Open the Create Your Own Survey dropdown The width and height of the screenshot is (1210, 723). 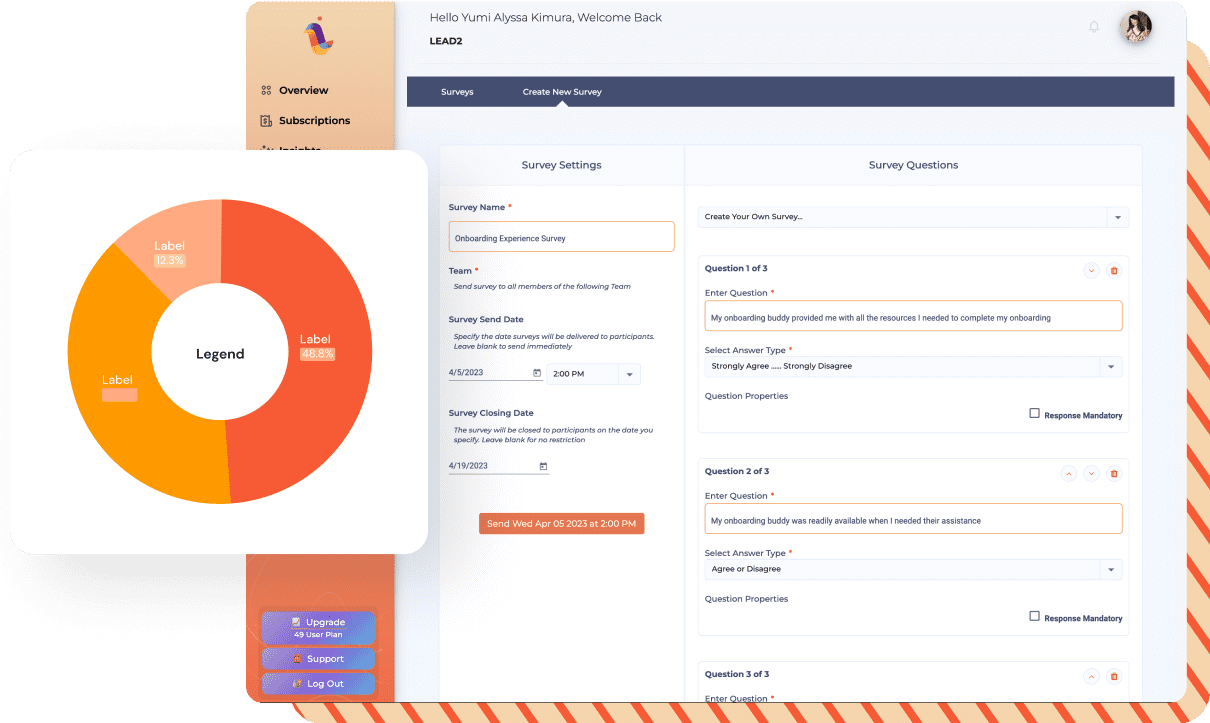[x=1117, y=217]
